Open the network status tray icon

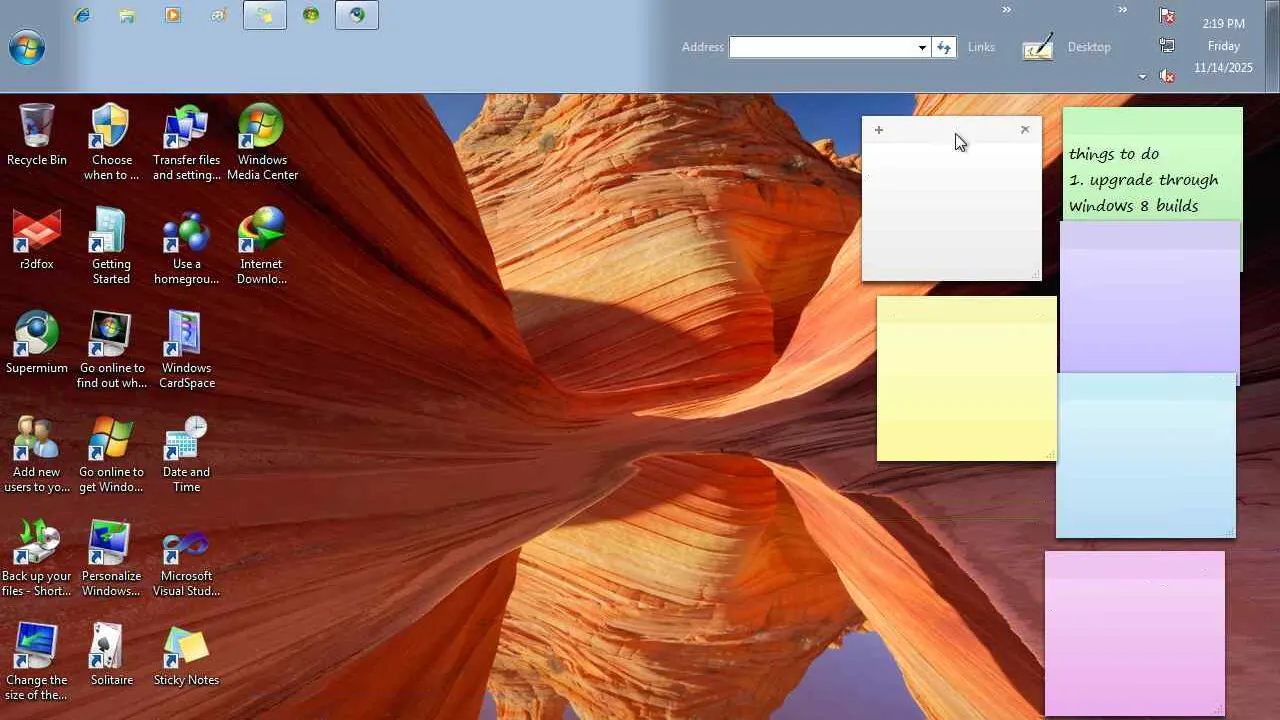1167,45
